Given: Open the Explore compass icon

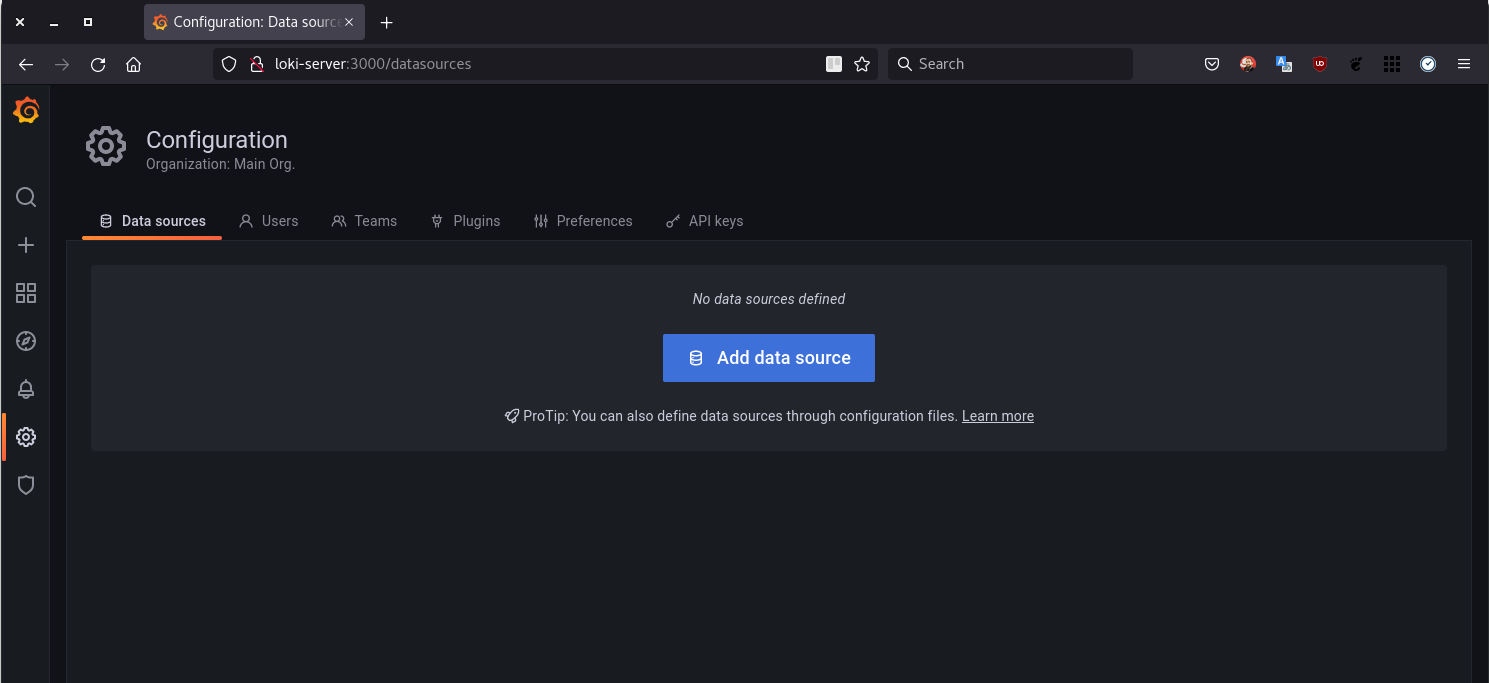Looking at the screenshot, I should 26,341.
